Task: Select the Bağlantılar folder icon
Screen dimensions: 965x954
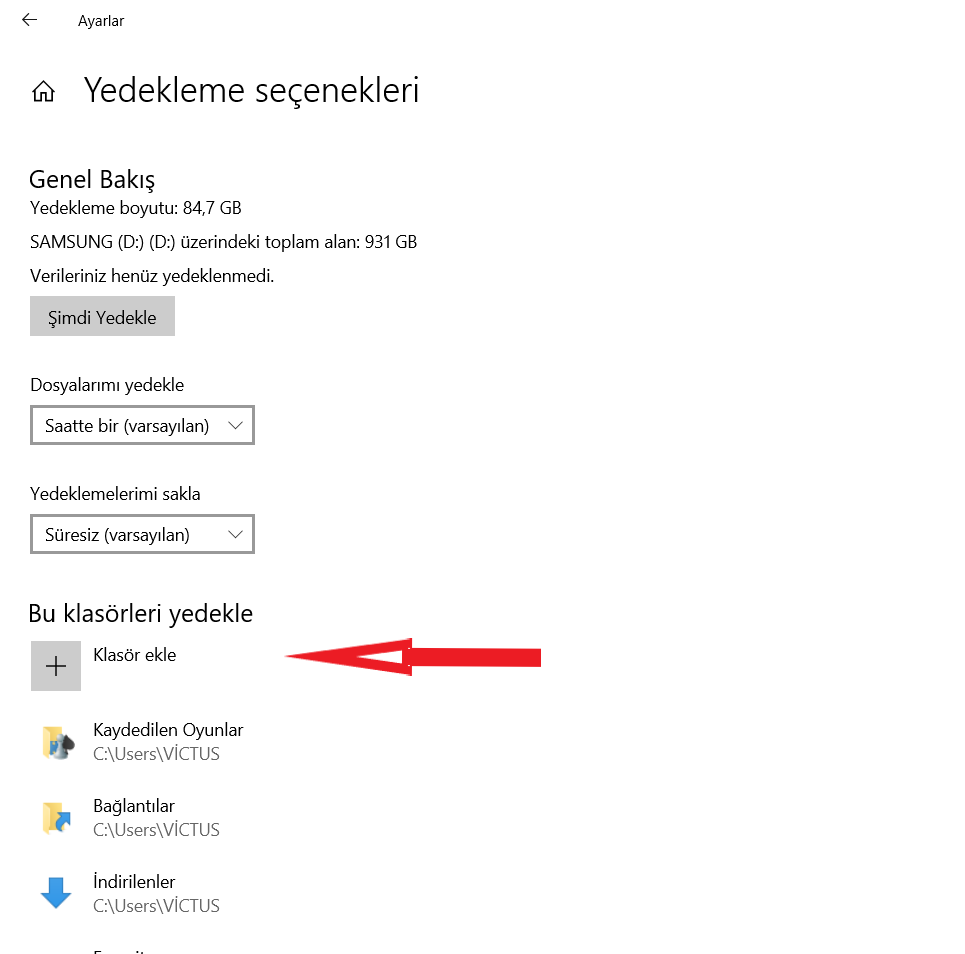Action: pyautogui.click(x=57, y=819)
